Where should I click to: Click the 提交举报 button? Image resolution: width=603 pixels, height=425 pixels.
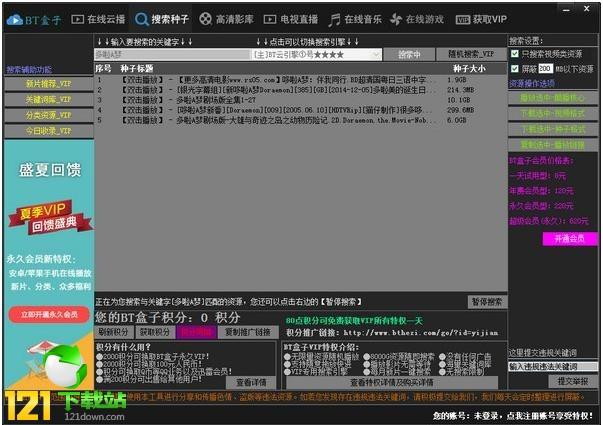click(x=573, y=381)
